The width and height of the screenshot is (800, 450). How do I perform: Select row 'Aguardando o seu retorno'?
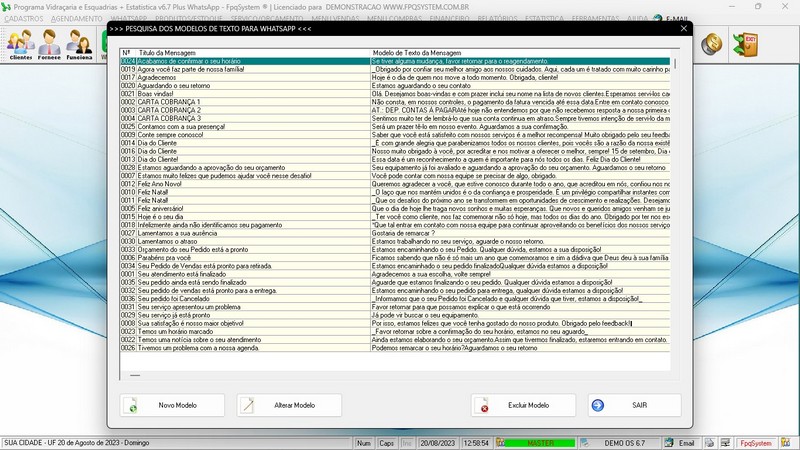(395, 86)
